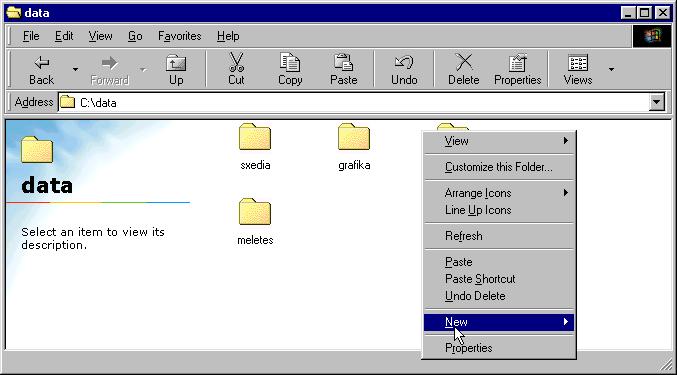677x375 pixels.
Task: Open the View menu in menu bar
Action: [100, 36]
